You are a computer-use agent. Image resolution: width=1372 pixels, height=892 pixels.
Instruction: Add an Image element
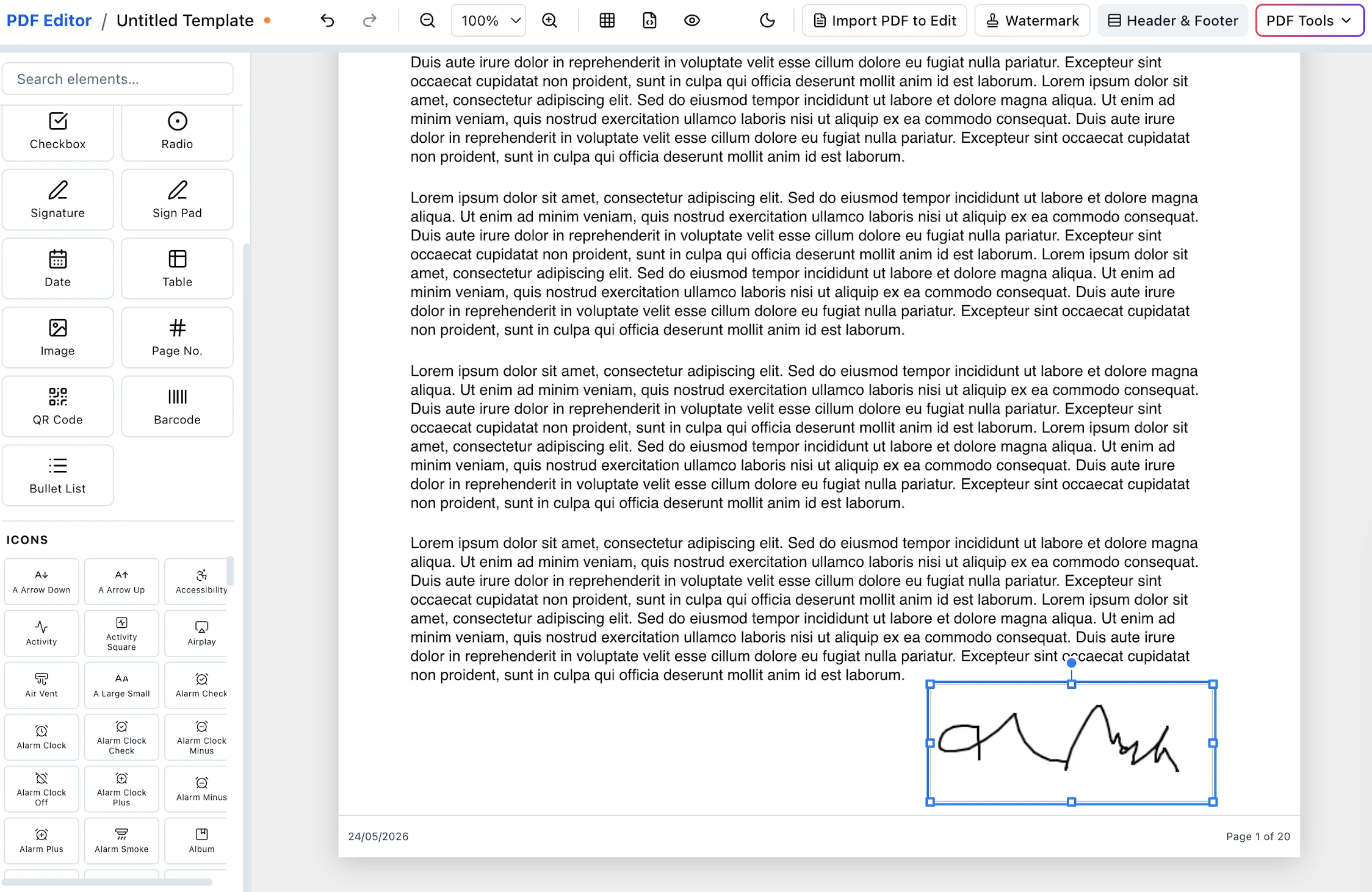pos(58,338)
